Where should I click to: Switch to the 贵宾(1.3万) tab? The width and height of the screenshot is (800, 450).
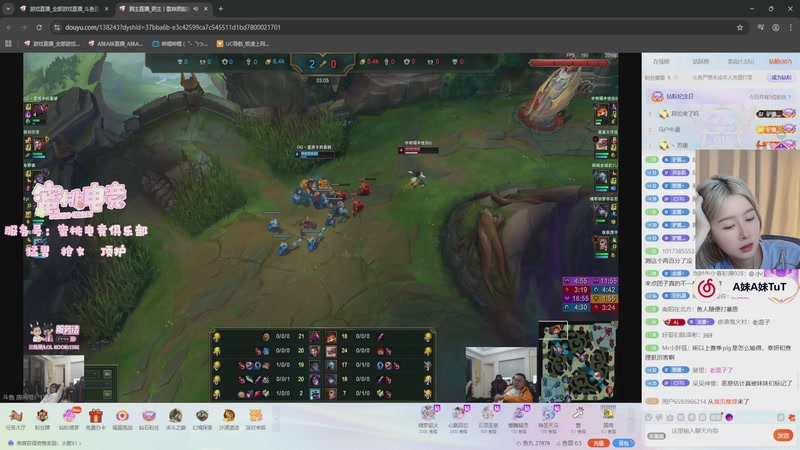(740, 61)
